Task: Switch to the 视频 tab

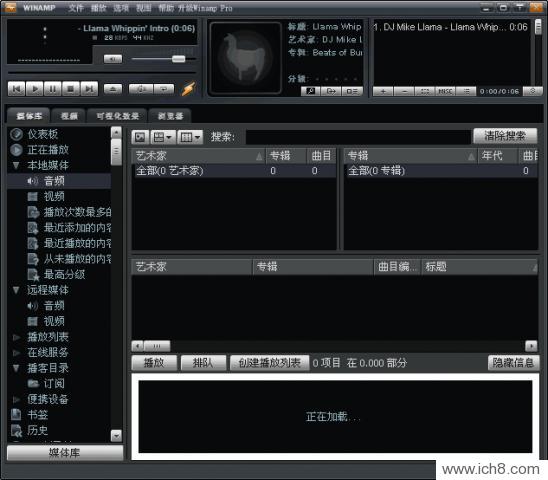Action: (69, 116)
